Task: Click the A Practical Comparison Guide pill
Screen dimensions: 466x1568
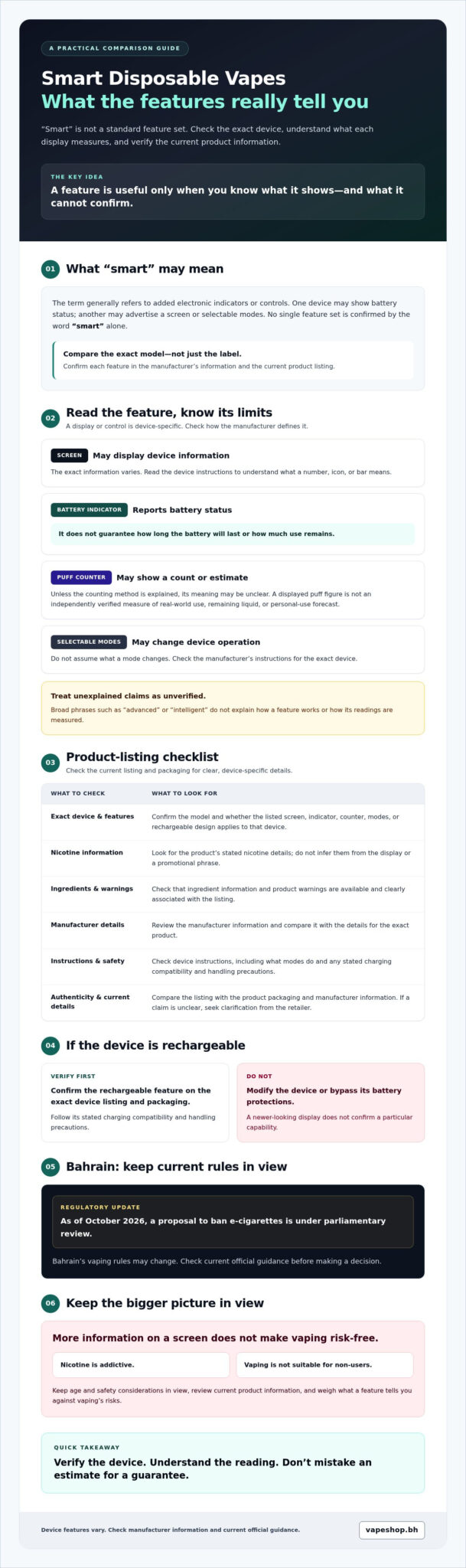Action: pyautogui.click(x=115, y=48)
